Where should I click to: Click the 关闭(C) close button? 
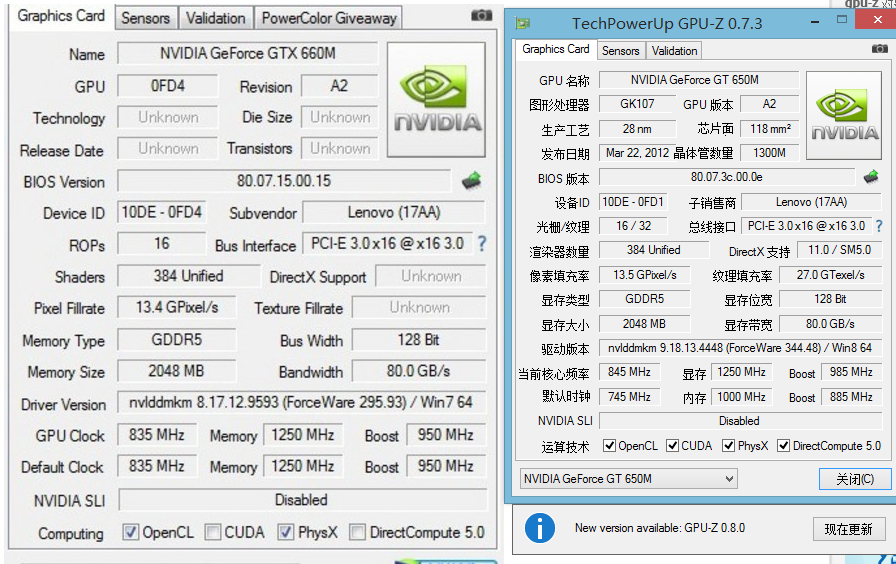click(x=855, y=479)
